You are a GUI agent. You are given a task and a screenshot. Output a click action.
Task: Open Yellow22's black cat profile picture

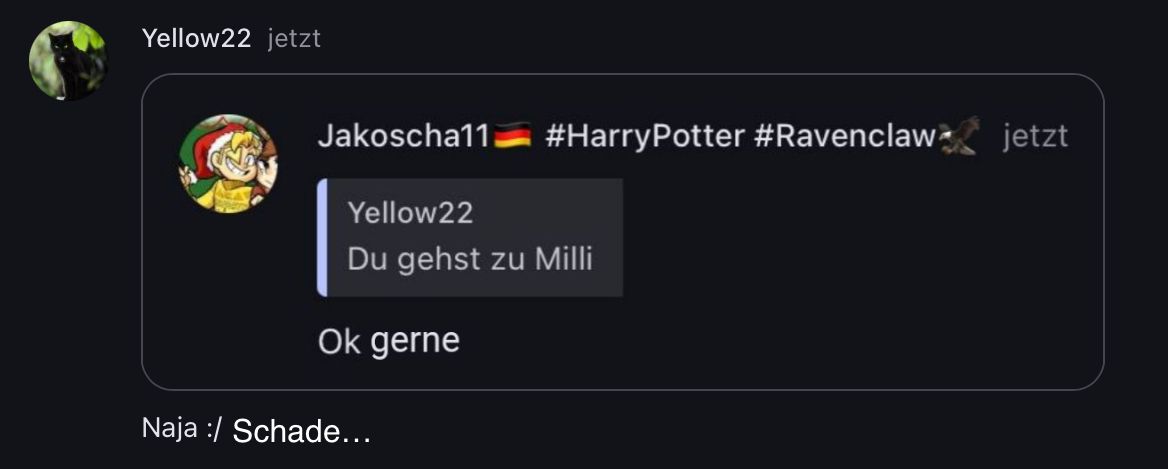[68, 60]
